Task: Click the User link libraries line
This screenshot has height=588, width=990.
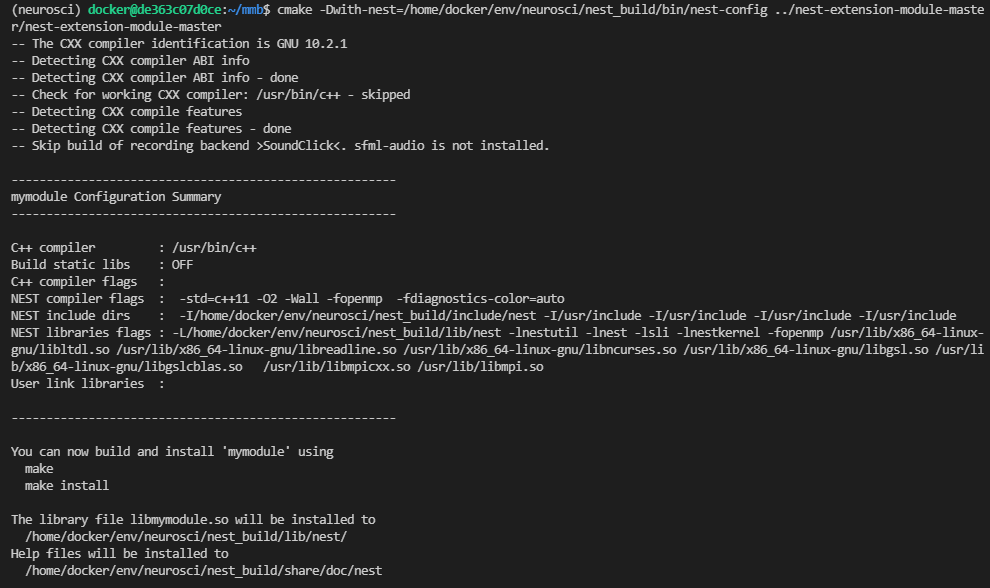Action: click(88, 385)
